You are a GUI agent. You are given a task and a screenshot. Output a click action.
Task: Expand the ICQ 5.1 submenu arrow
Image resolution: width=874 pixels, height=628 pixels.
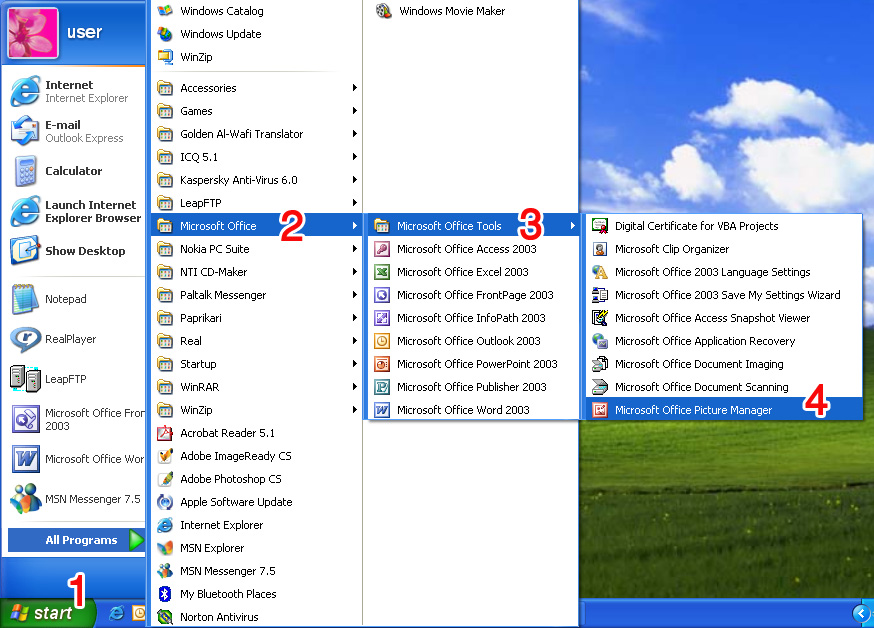coord(355,157)
